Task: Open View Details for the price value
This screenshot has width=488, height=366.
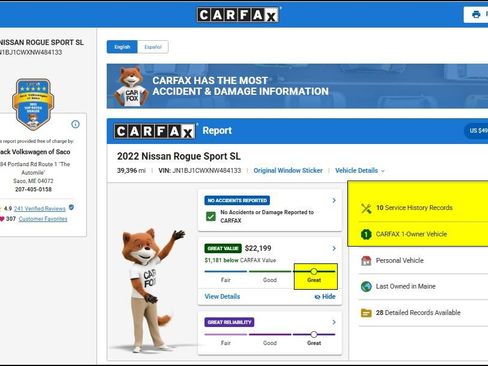Action: (222, 296)
